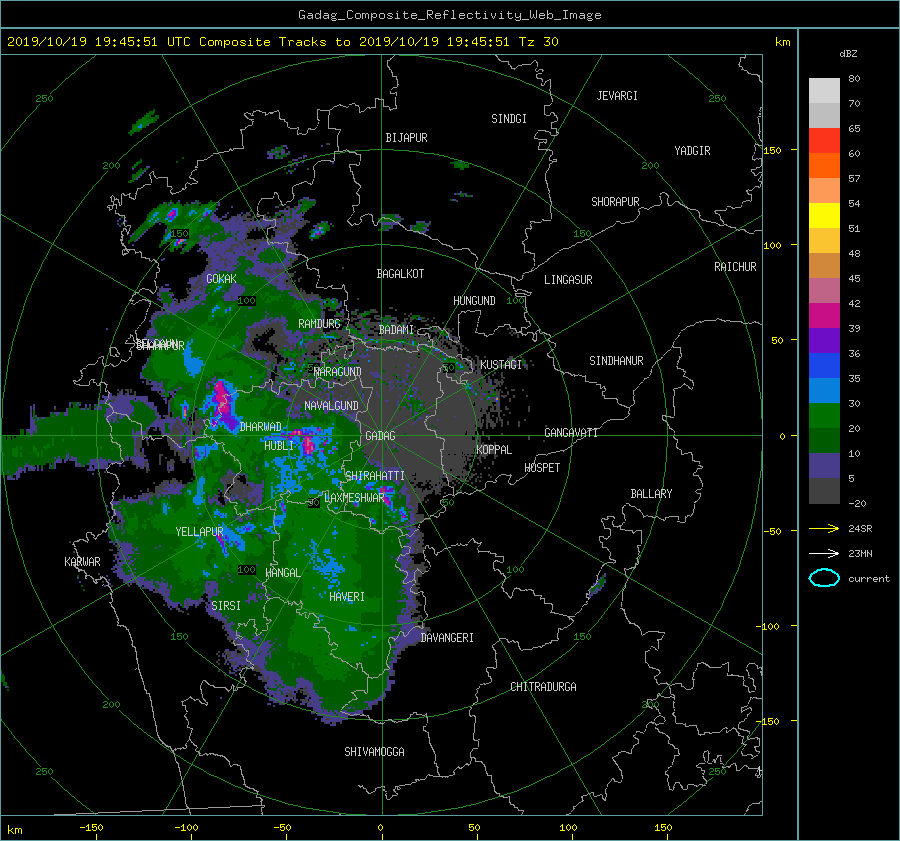Click the white 23MN arrow legend icon
The height and width of the screenshot is (841, 900).
click(x=824, y=553)
